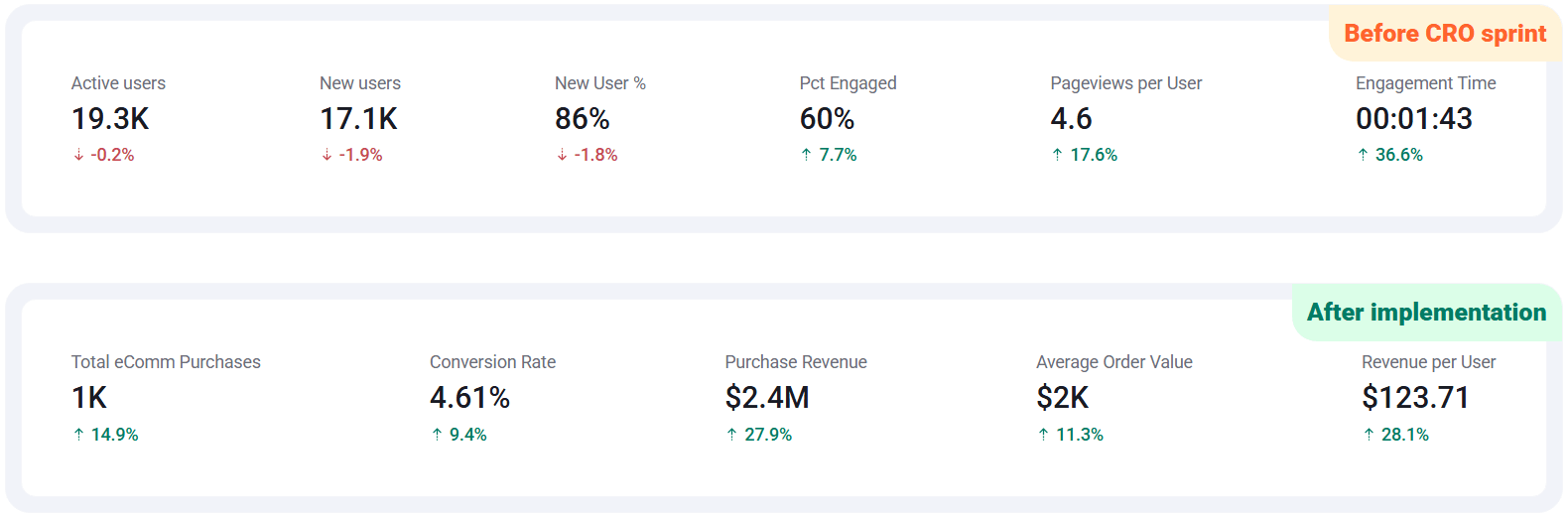Screen dimensions: 1568x517
Task: Click the -1.9% change indicator
Action: pos(361,155)
